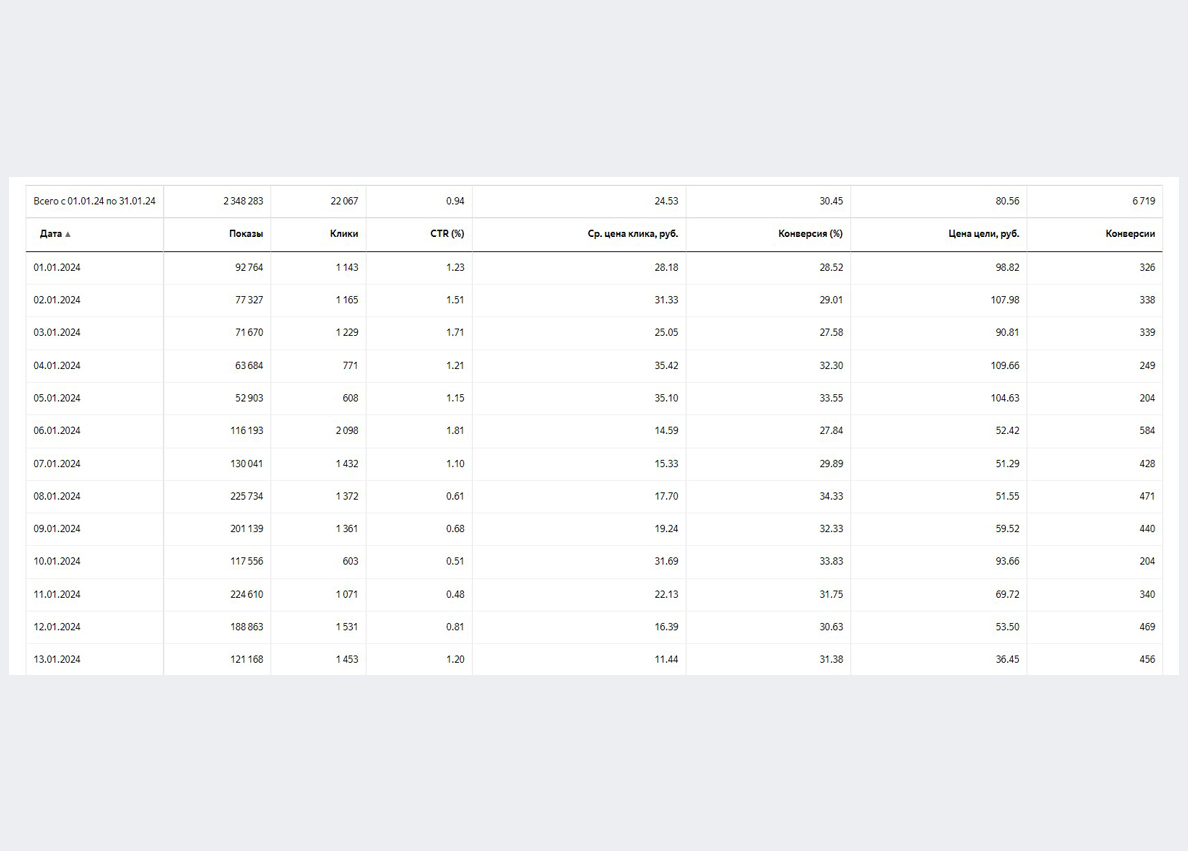Click the 2 098 clicks cell
Screen dimensions: 1188x851
[346, 431]
